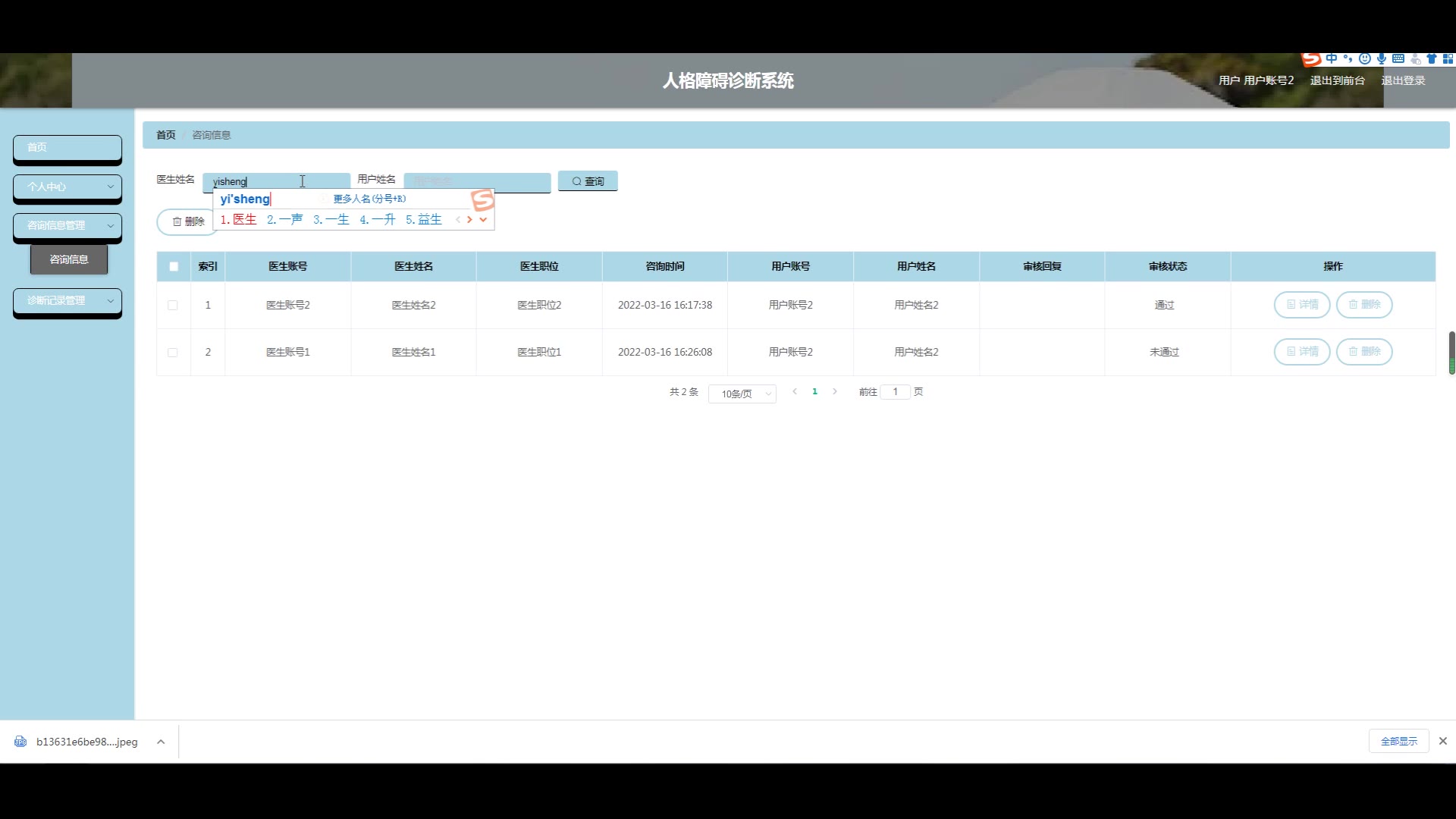This screenshot has height=819, width=1456.
Task: Click 退出登录 logout link
Action: (x=1402, y=80)
